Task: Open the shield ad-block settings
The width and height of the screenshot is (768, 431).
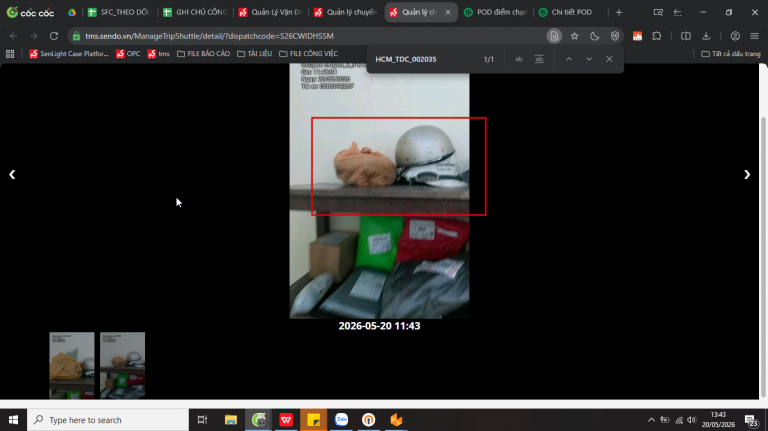Action: [x=615, y=36]
